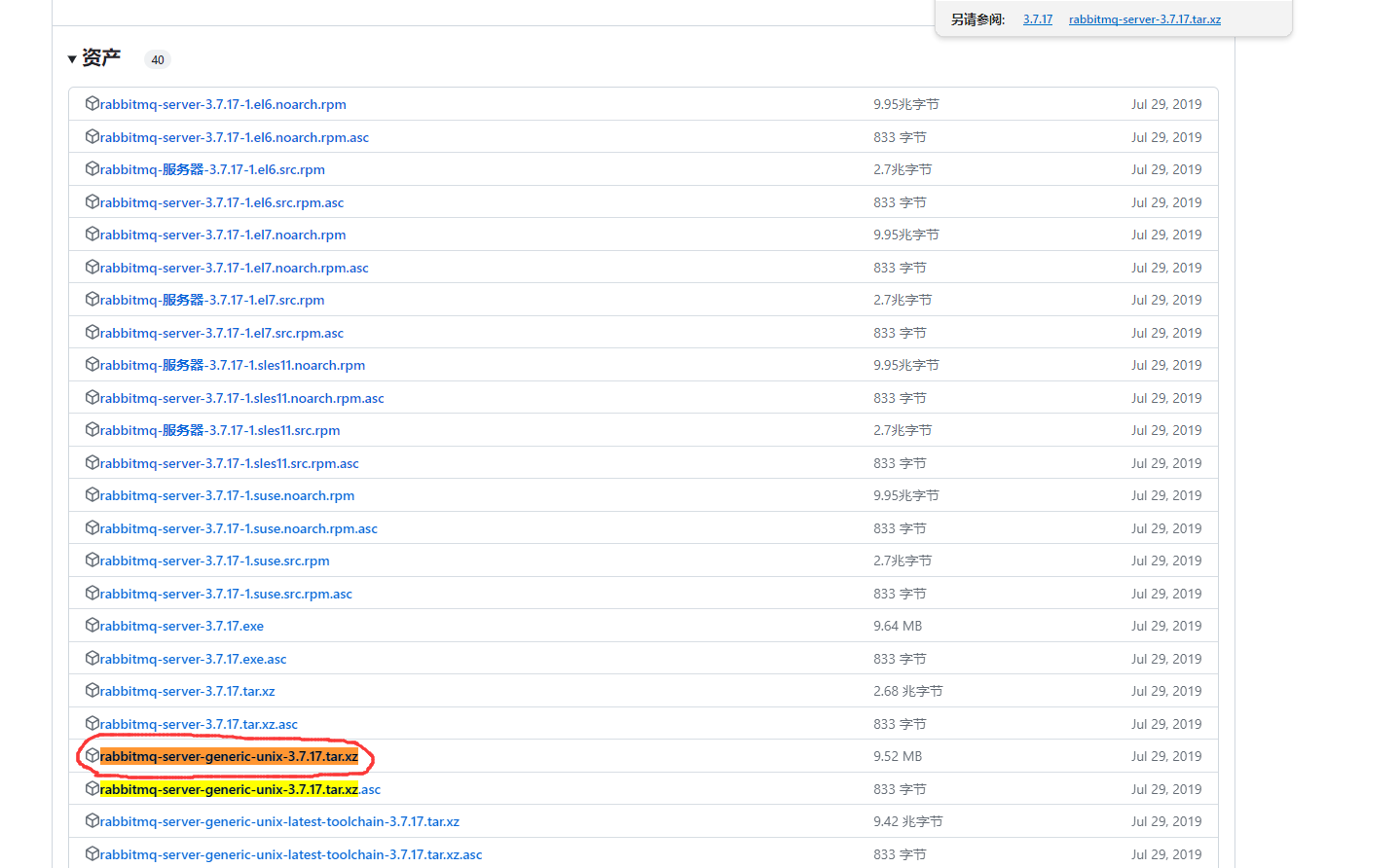Click package icon beside generic-unix-latest-toolchain-3.7.17.tar.xz
The image size is (1400, 868).
[92, 820]
